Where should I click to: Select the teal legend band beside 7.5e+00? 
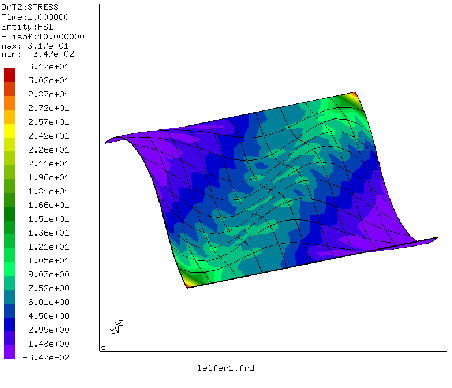(x=9, y=283)
